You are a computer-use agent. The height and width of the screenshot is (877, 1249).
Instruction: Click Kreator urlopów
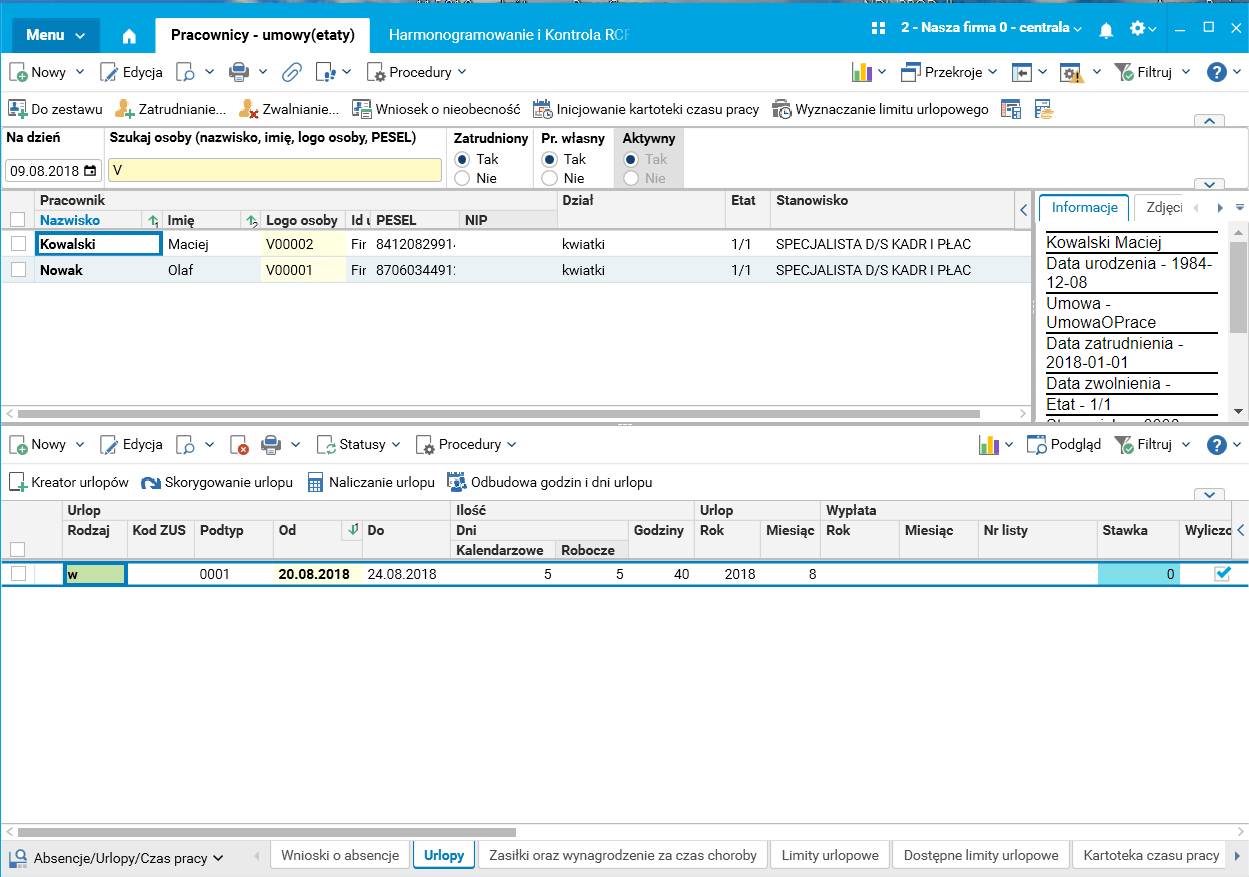(69, 482)
